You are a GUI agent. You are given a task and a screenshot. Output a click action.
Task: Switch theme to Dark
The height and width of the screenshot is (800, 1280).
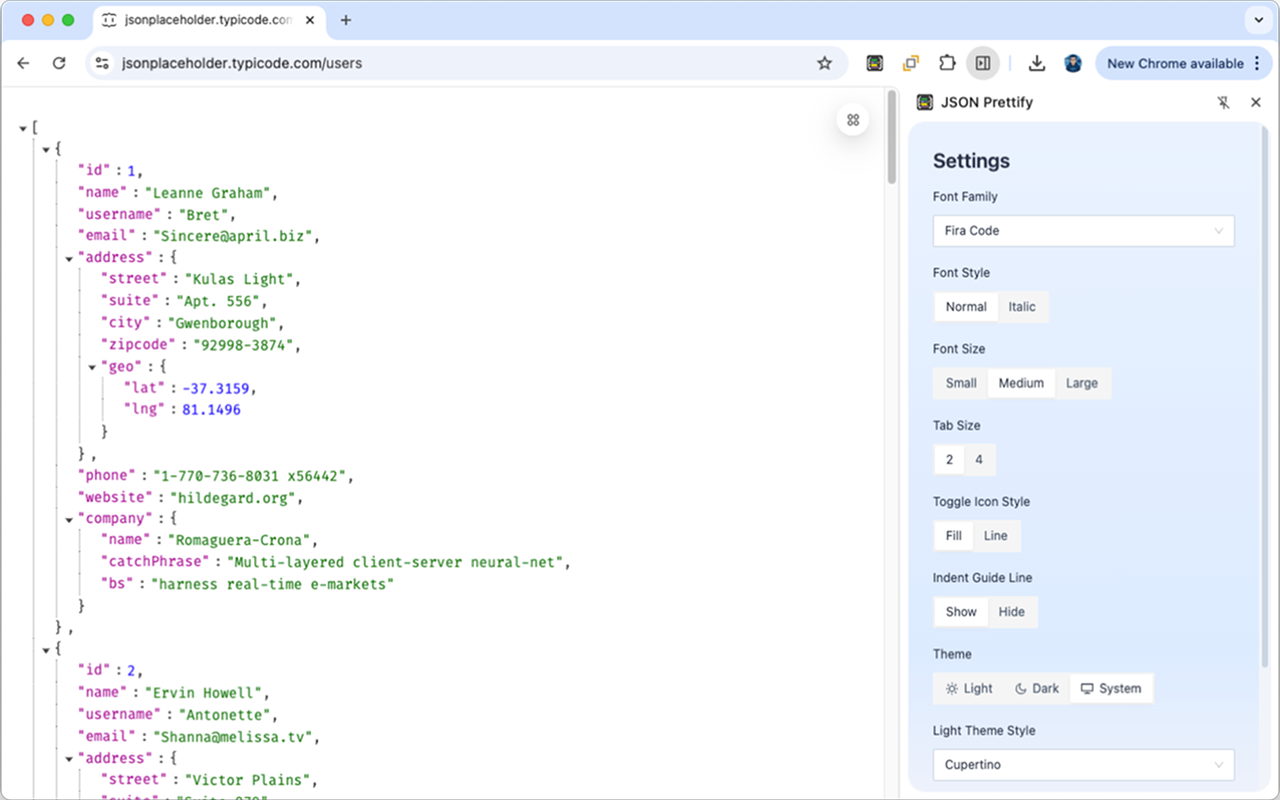(1037, 689)
